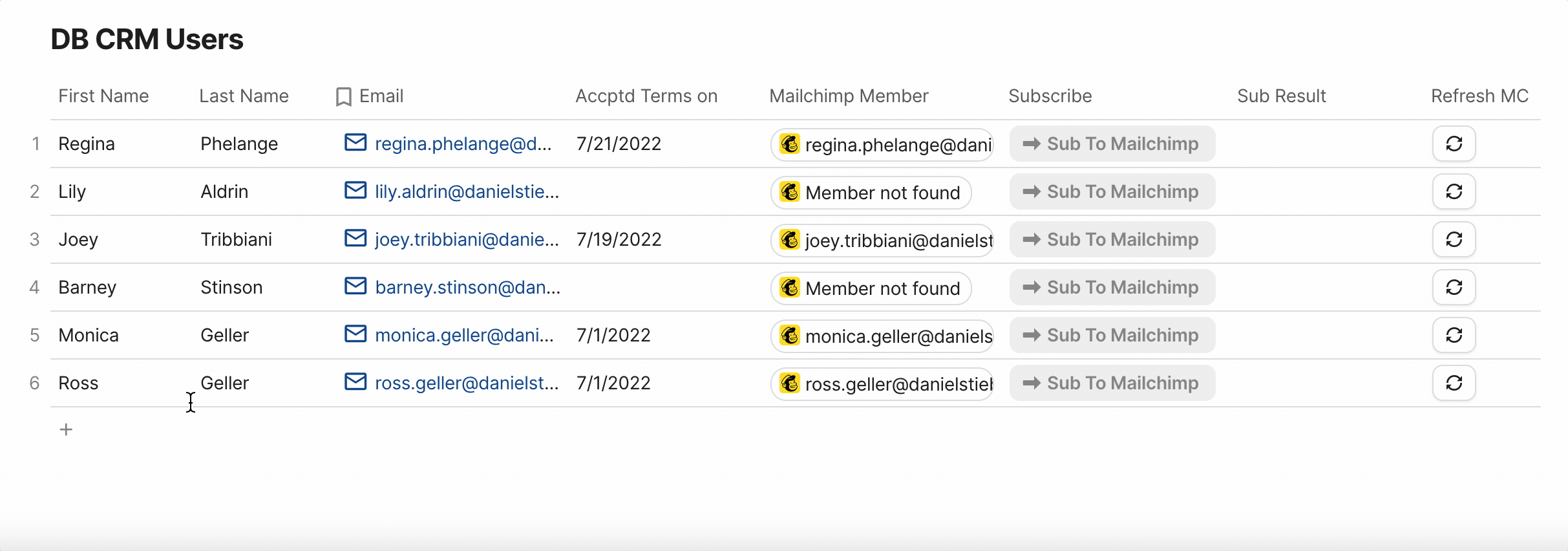Click Barney's Member not found chip
The height and width of the screenshot is (551, 1568).
[871, 288]
